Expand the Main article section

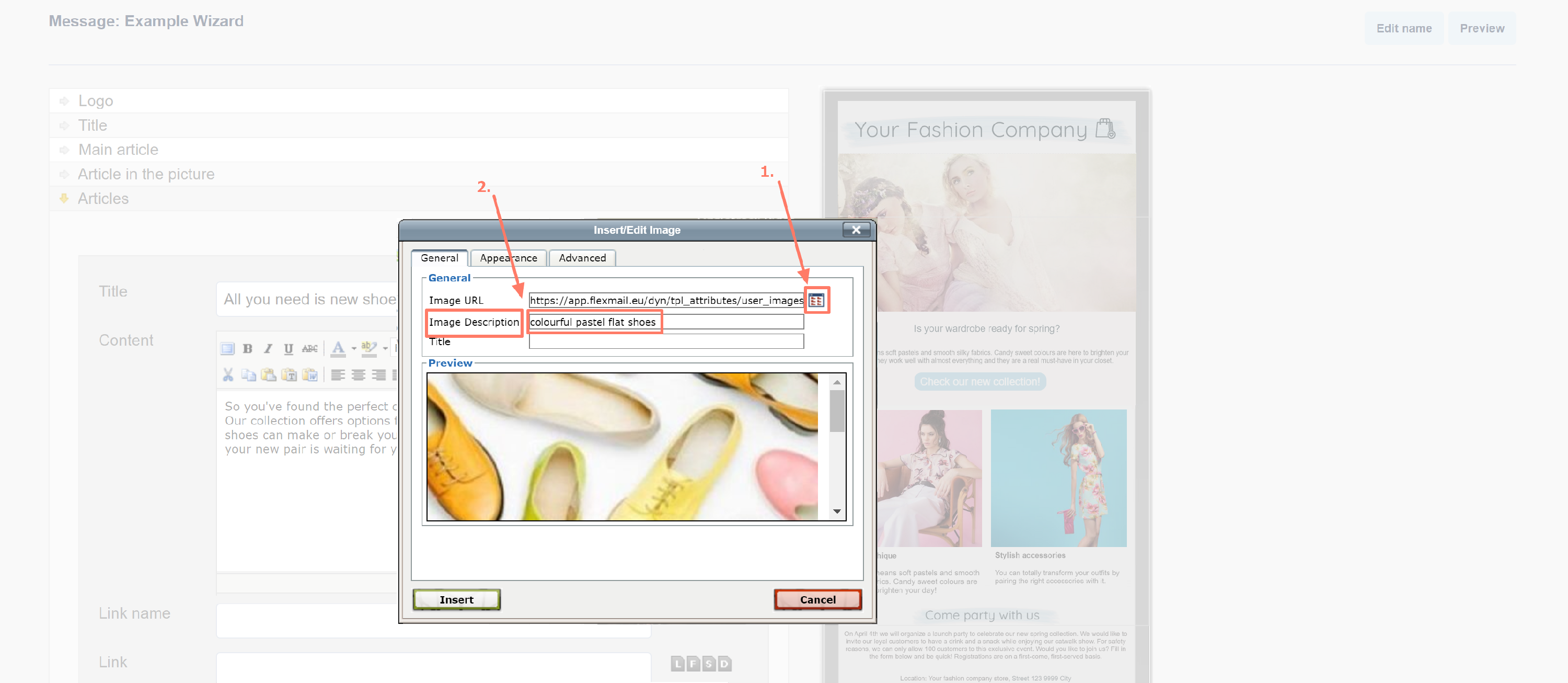pos(118,149)
